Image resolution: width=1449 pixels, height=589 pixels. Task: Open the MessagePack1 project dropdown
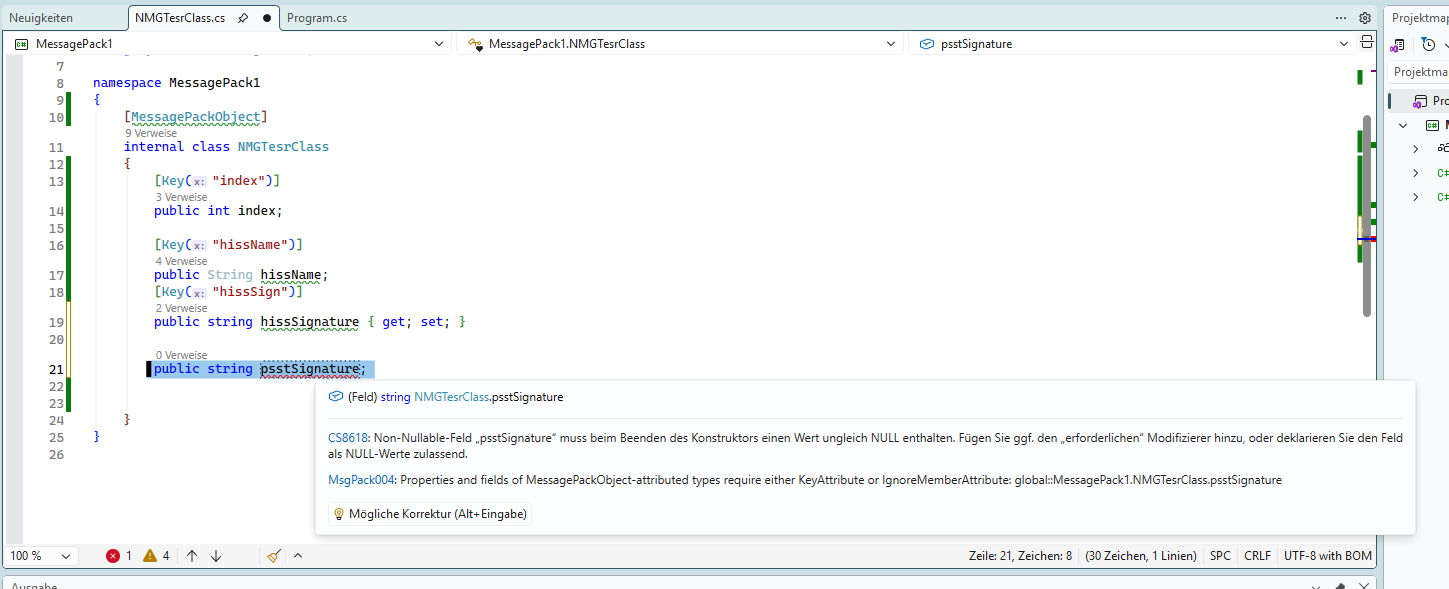click(x=229, y=44)
